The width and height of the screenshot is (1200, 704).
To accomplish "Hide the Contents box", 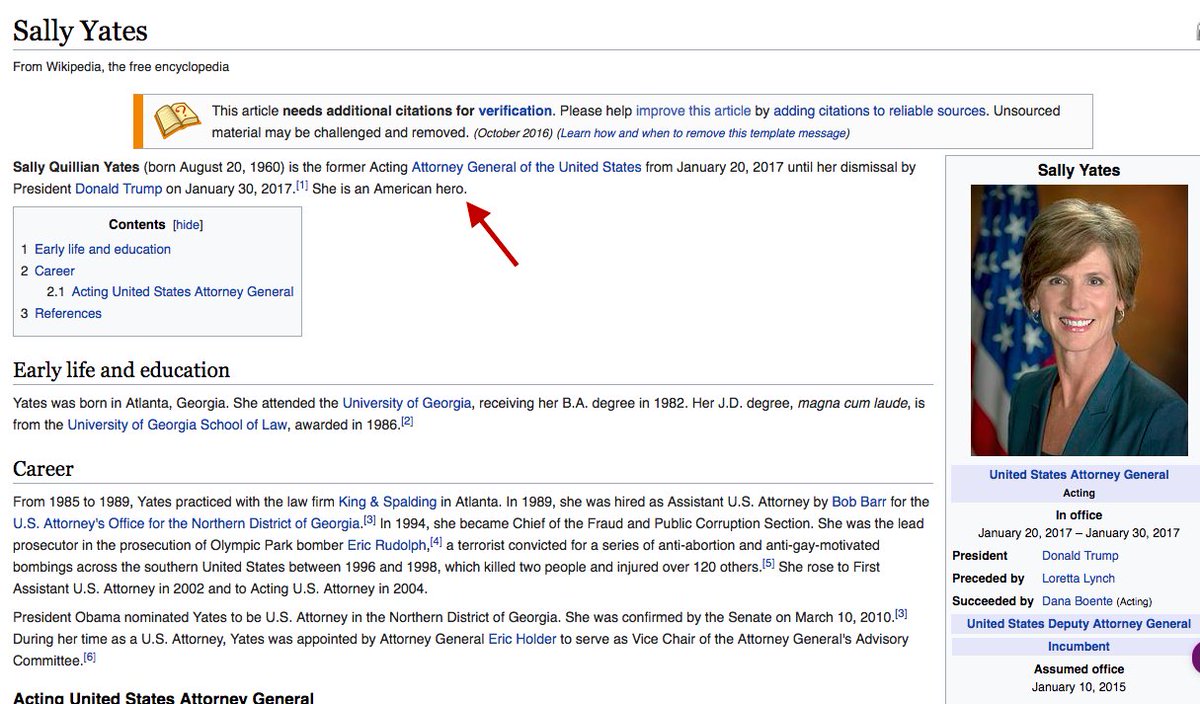I will [188, 225].
